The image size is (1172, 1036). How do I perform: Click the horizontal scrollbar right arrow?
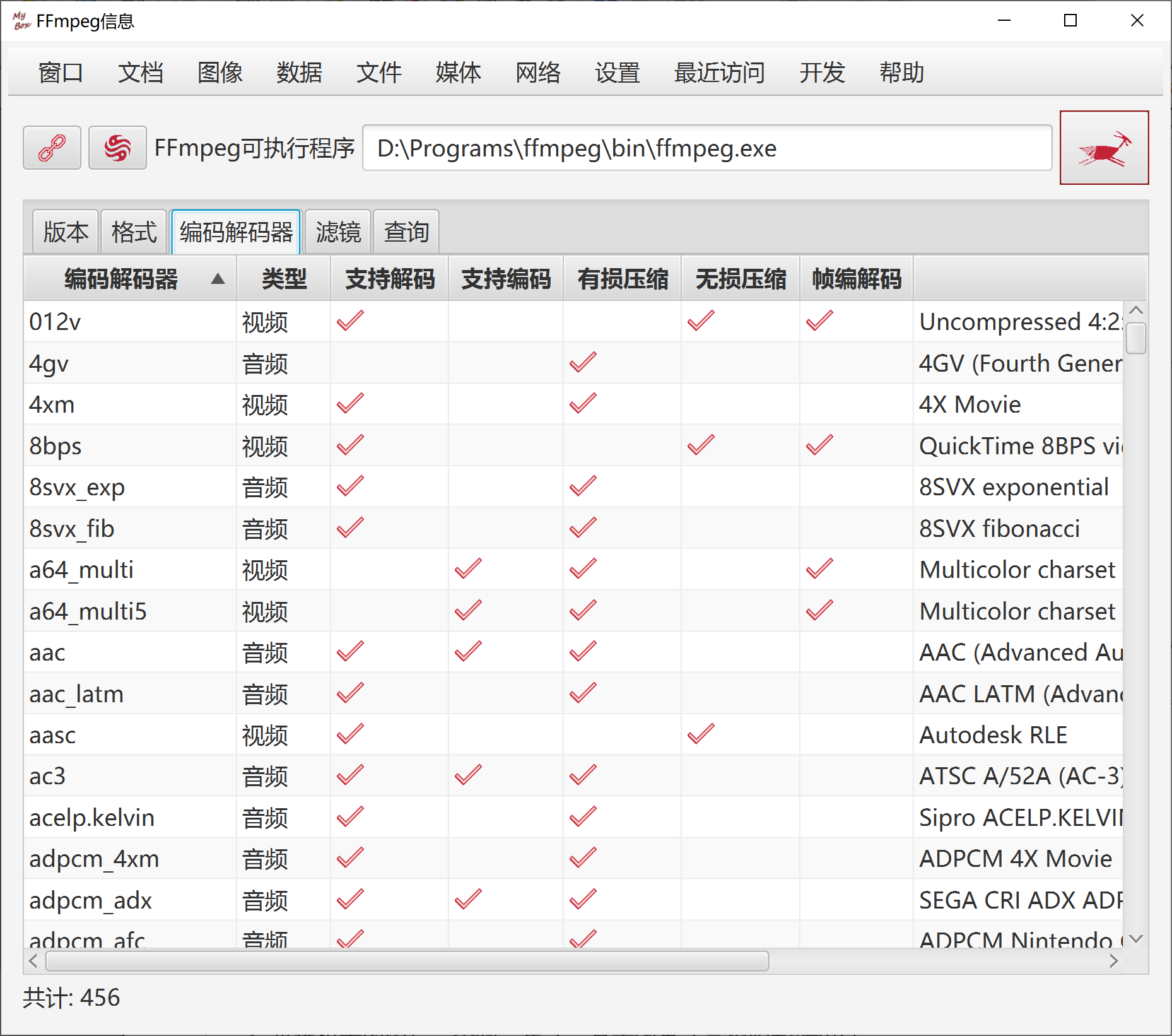point(1113,961)
